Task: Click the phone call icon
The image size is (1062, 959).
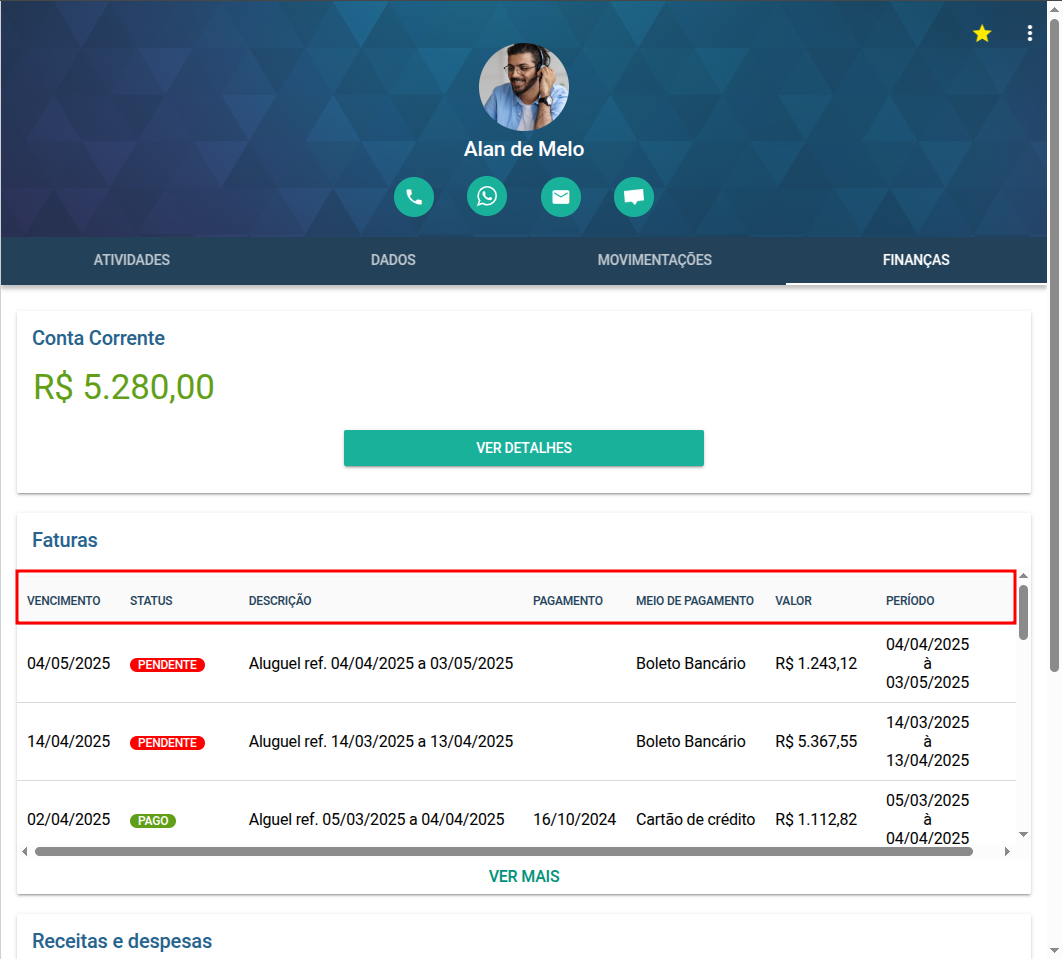Action: (414, 197)
